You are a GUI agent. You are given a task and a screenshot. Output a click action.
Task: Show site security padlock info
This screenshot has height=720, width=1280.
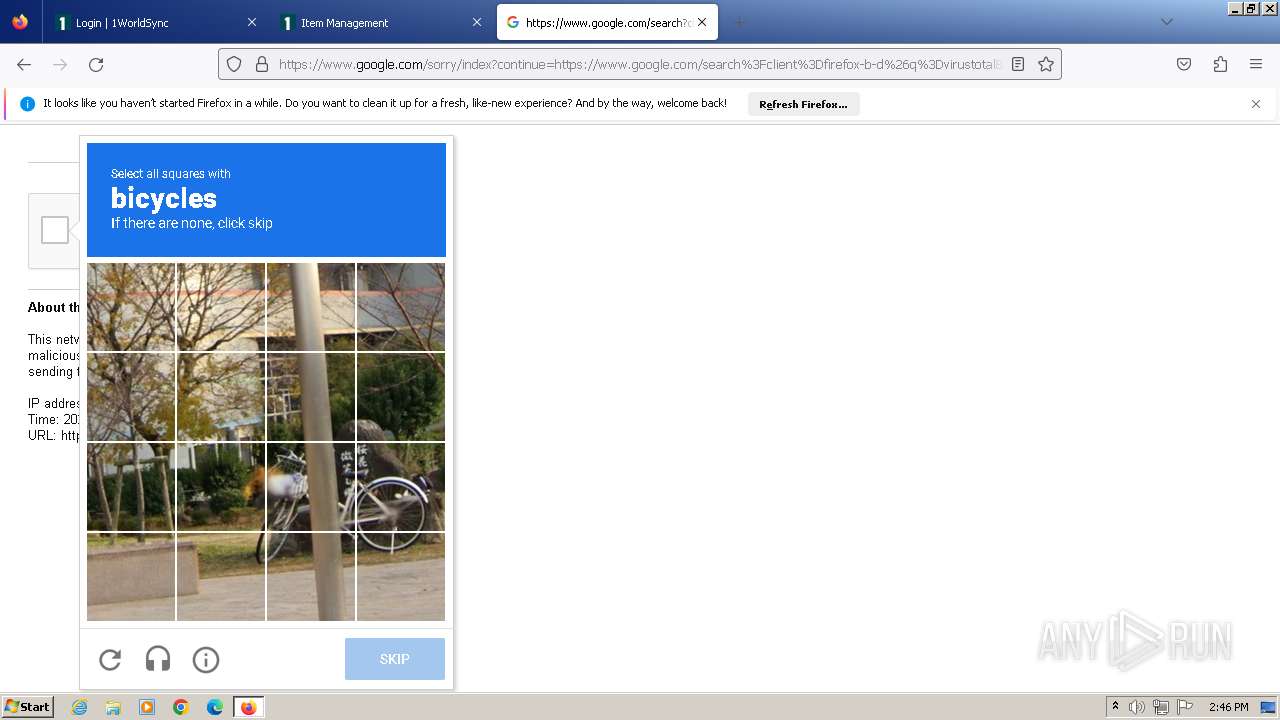pos(262,64)
